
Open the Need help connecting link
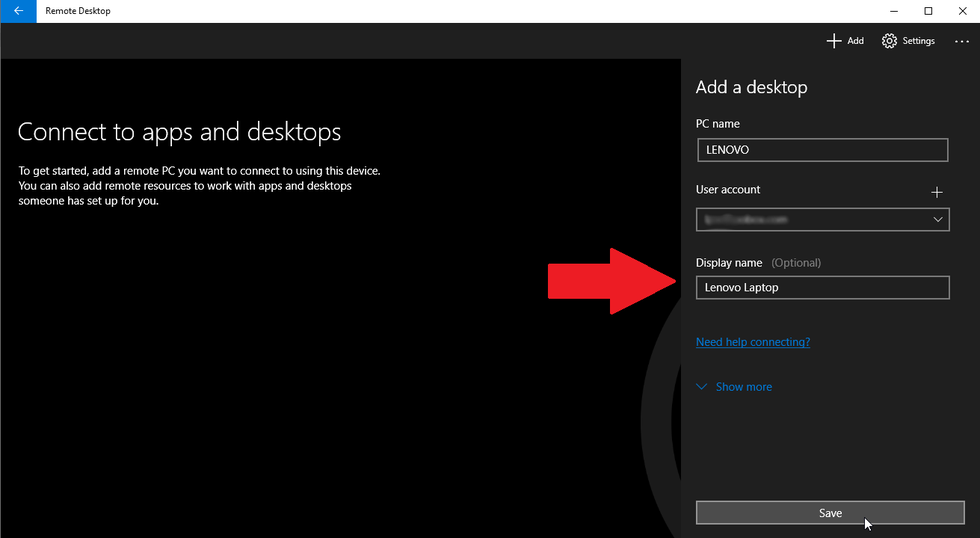click(752, 342)
